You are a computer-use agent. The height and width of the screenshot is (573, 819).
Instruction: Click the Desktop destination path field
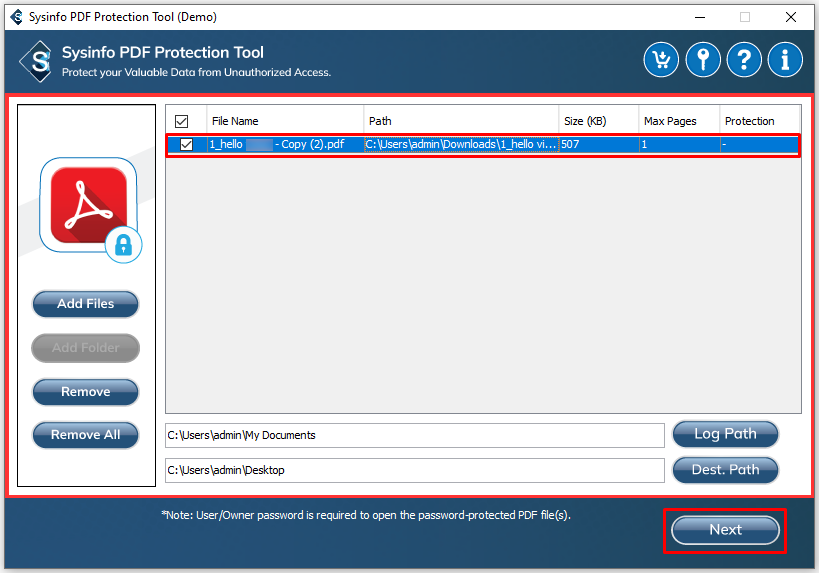pos(414,470)
